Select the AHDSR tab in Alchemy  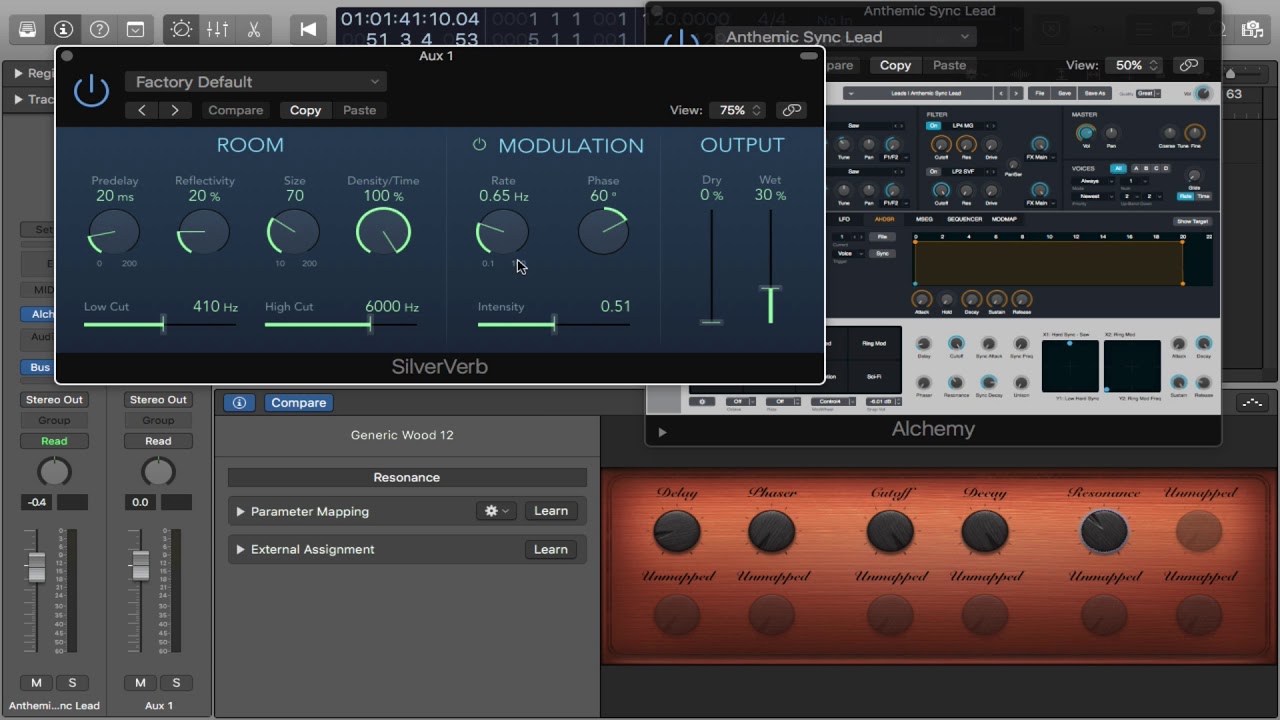point(884,219)
